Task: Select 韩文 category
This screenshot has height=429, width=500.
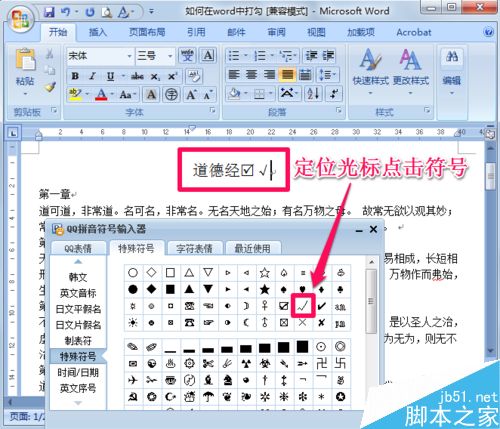Action: click(78, 277)
